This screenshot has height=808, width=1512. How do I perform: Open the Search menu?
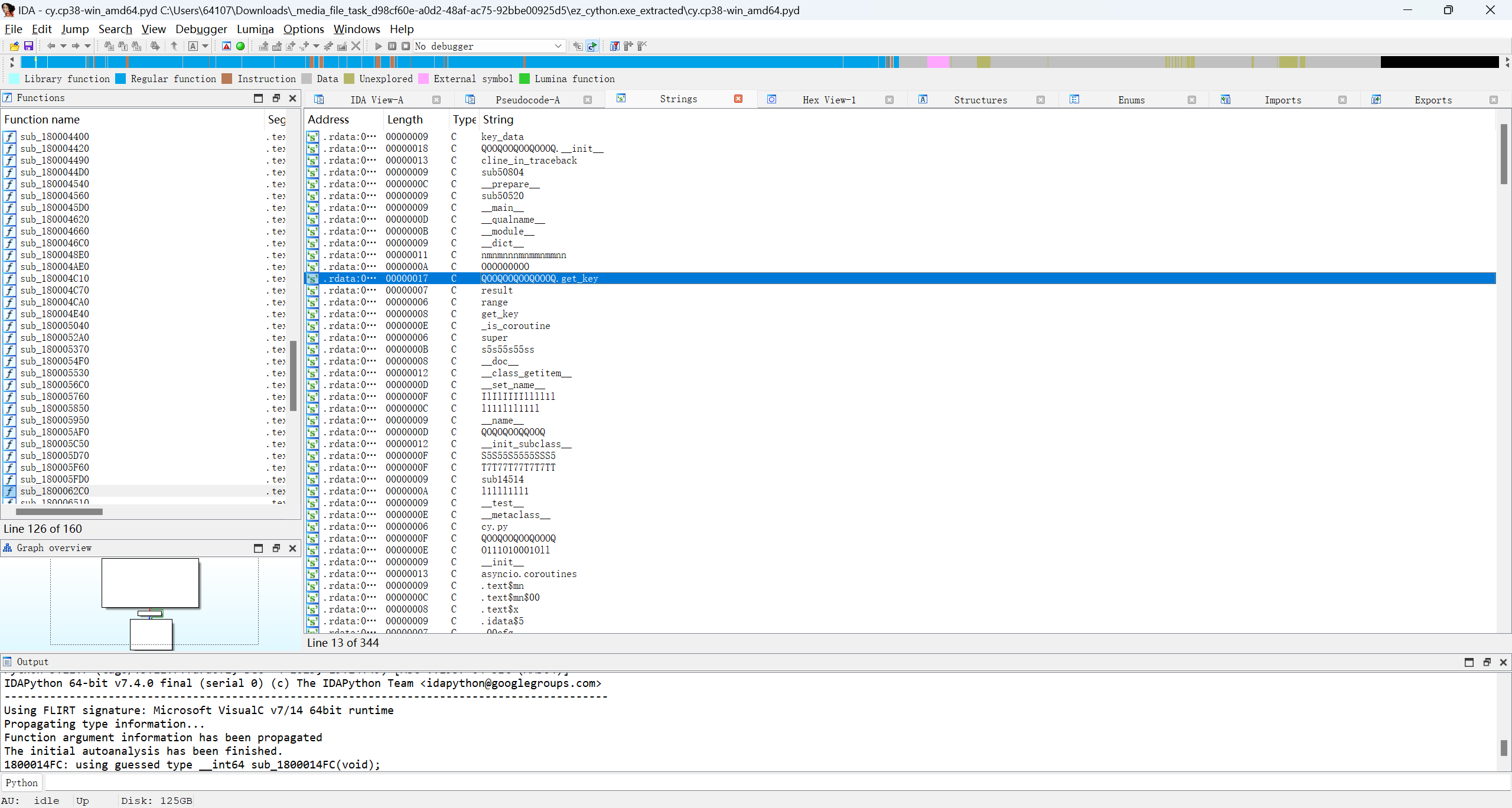pyautogui.click(x=115, y=29)
